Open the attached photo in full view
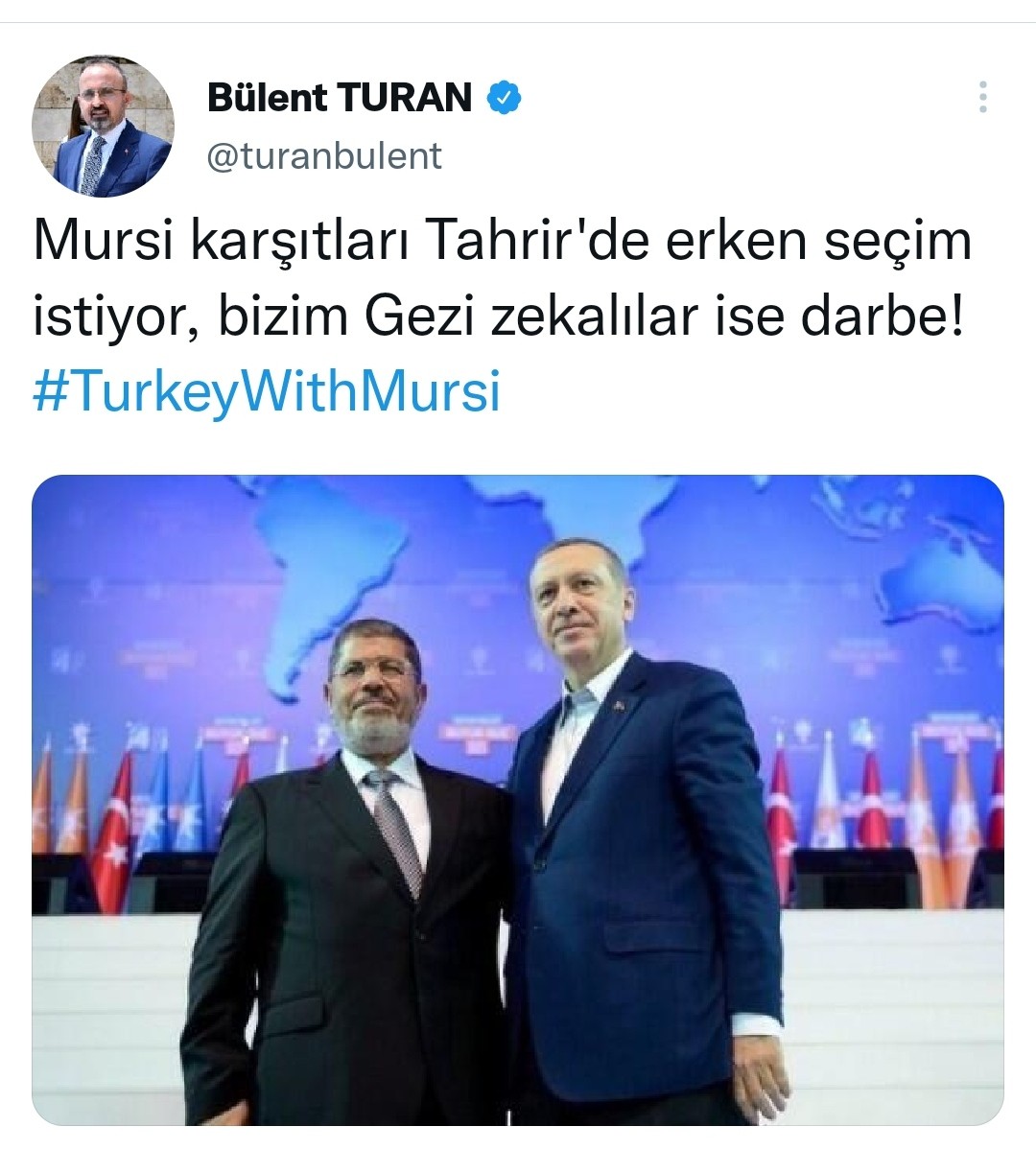The height and width of the screenshot is (1150, 1036). (517, 799)
